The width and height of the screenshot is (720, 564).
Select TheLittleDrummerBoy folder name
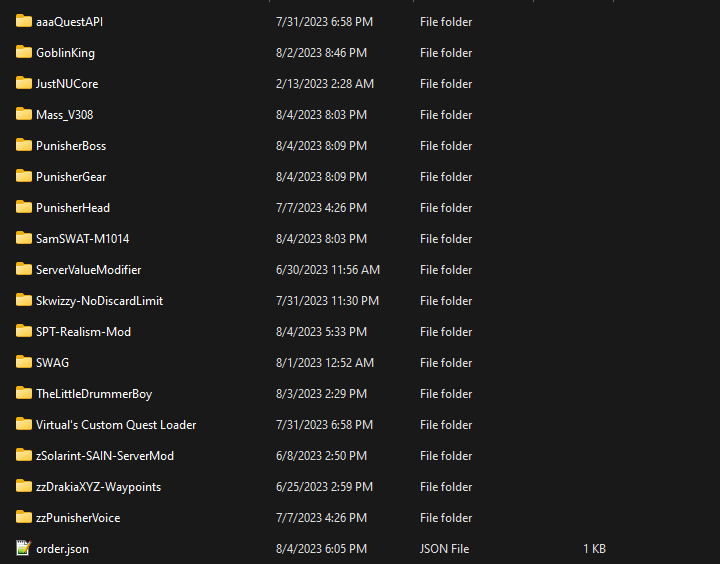pyautogui.click(x=94, y=394)
